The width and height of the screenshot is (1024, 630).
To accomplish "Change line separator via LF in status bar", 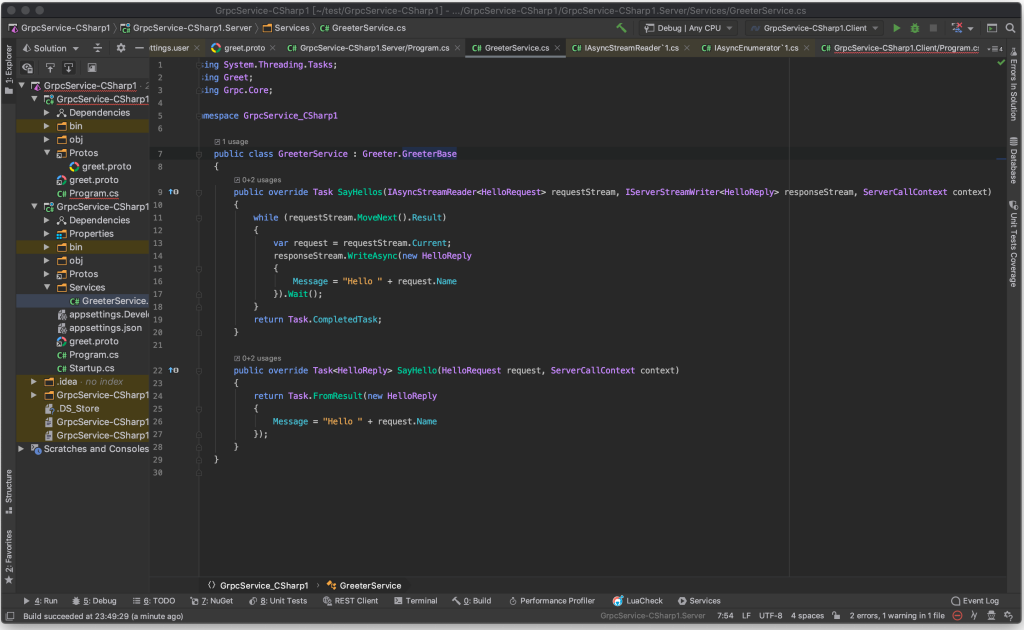I will pos(746,616).
